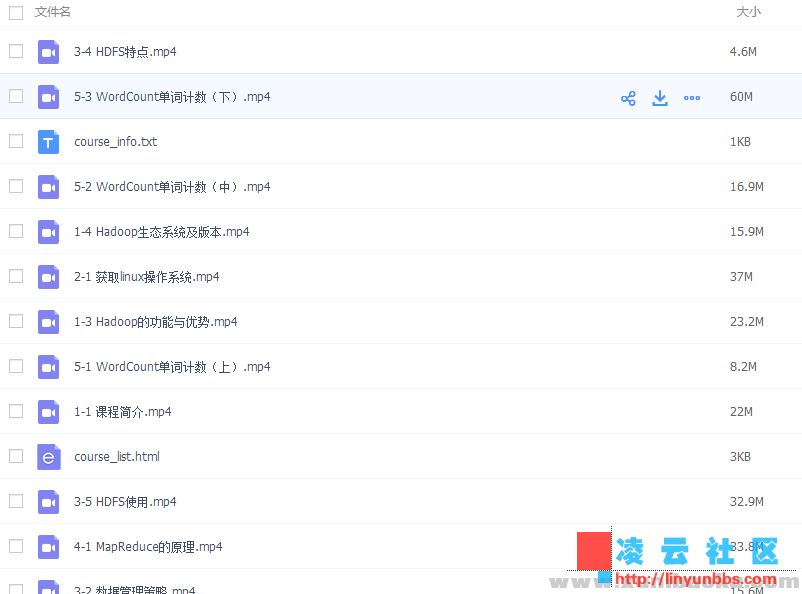Download the 5-3 WordCount file via the download icon

660,98
